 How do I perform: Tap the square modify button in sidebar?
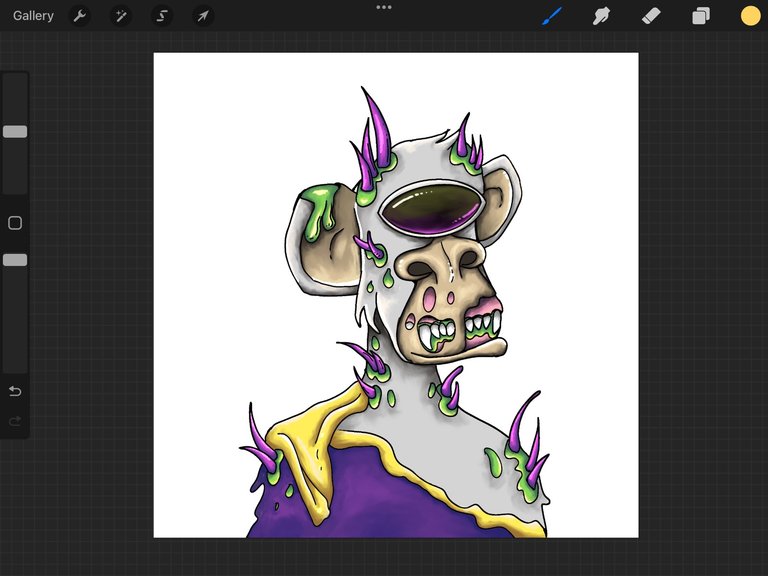[15, 223]
